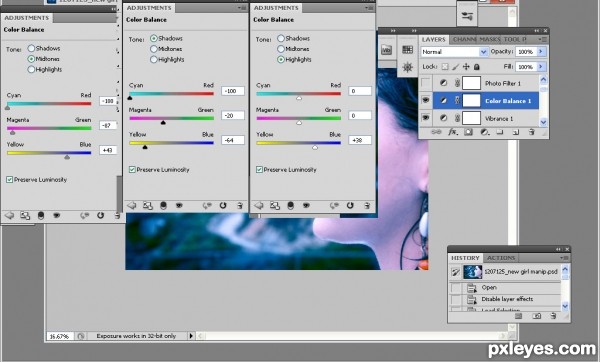Click Yellow-Blue slider in the Highlights-active panel

coord(298,143)
